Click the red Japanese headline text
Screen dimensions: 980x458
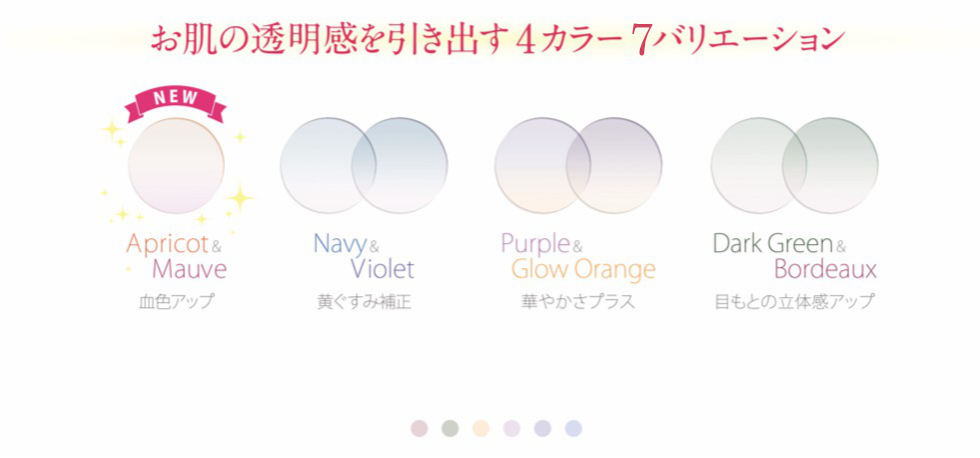coord(497,38)
